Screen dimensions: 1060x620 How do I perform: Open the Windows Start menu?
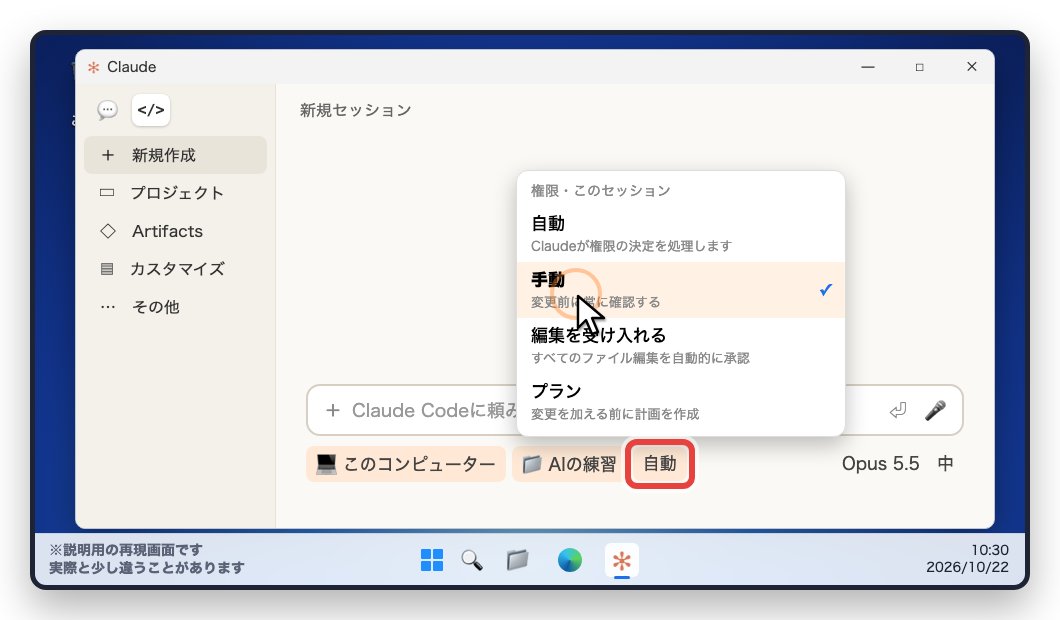[432, 560]
